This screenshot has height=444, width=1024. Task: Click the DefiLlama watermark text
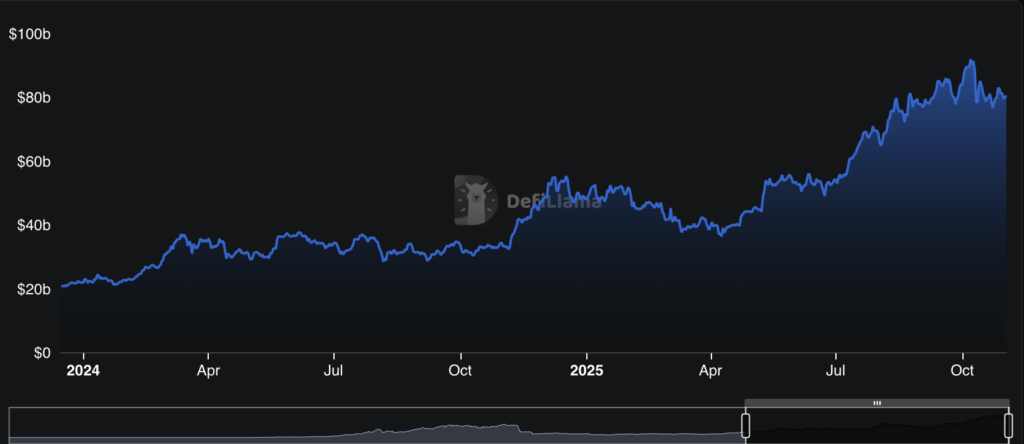[553, 201]
